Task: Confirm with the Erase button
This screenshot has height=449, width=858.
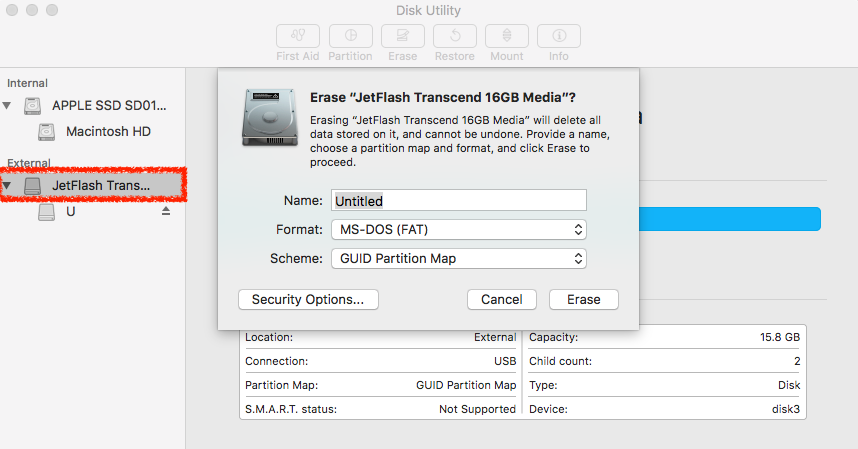Action: tap(584, 300)
